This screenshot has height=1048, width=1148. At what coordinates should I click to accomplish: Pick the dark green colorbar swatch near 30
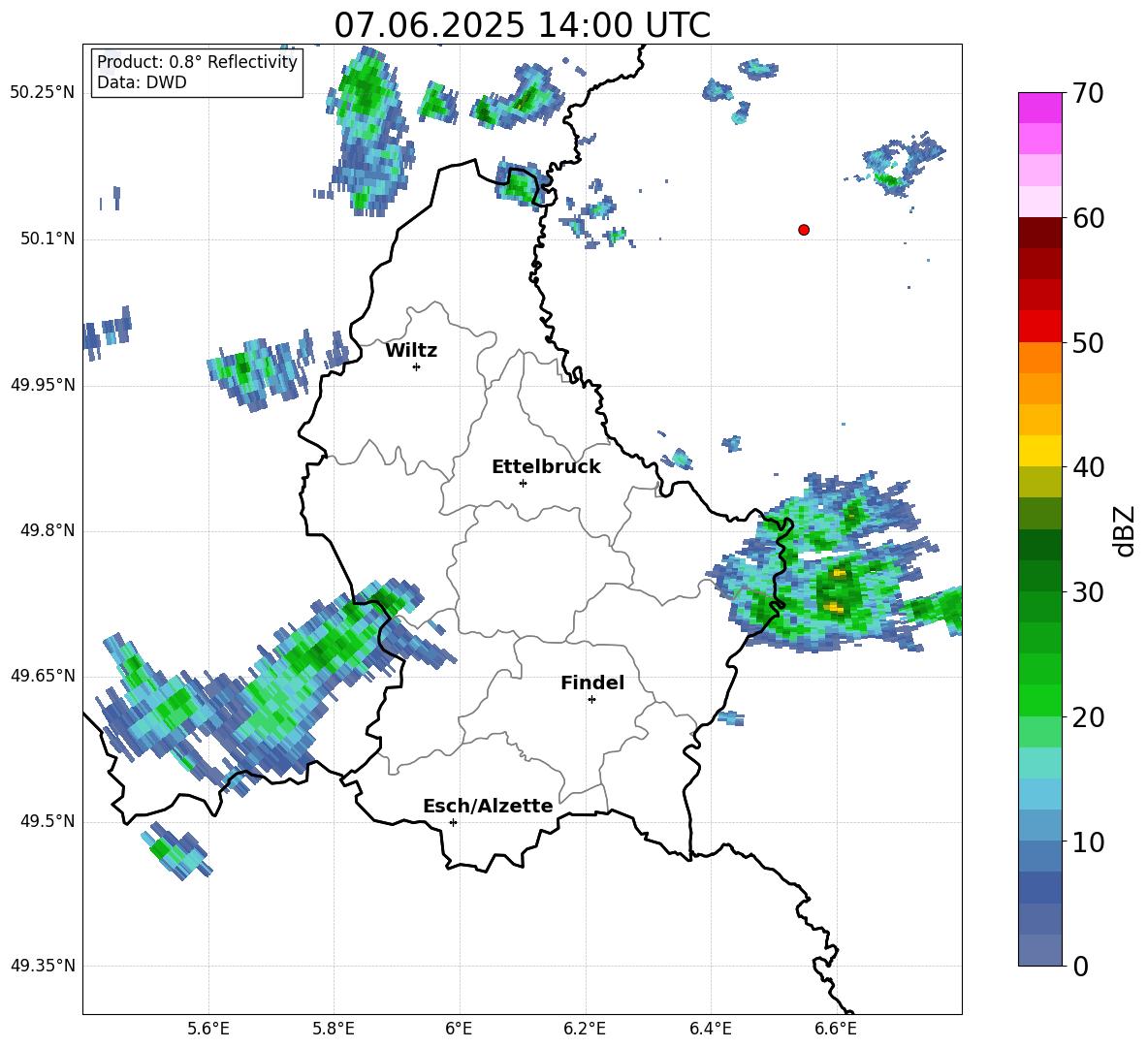click(1040, 575)
